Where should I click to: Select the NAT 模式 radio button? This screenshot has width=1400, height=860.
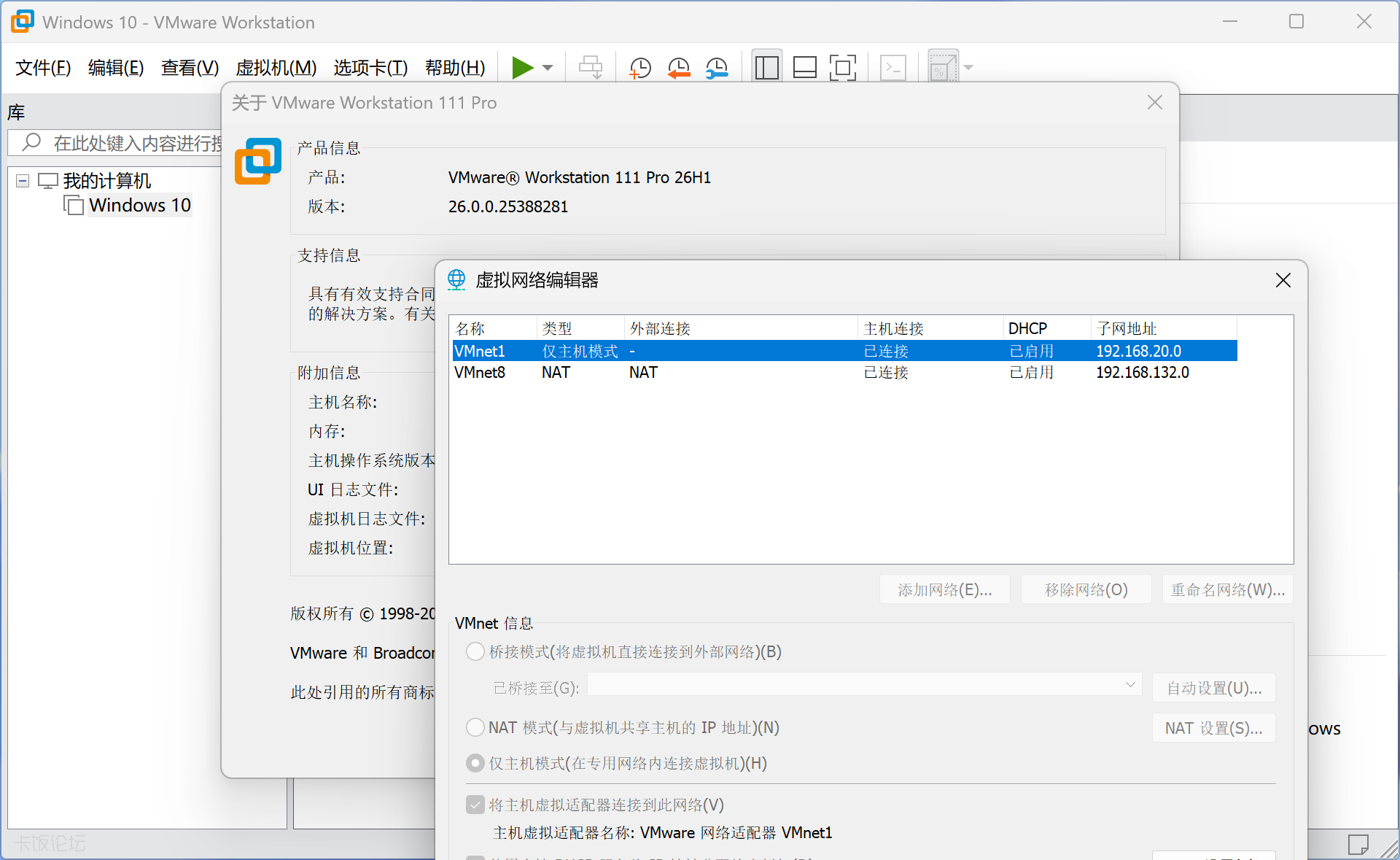pyautogui.click(x=475, y=727)
